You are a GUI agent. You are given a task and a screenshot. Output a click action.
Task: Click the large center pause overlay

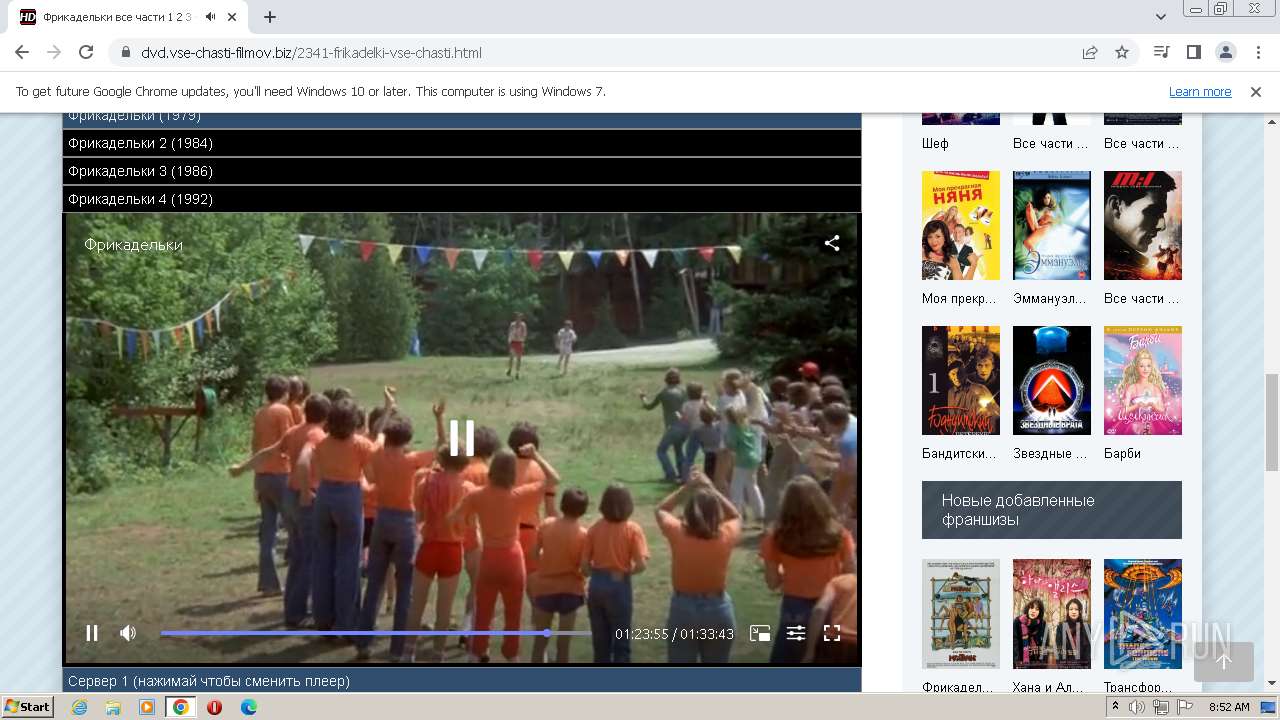(461, 438)
